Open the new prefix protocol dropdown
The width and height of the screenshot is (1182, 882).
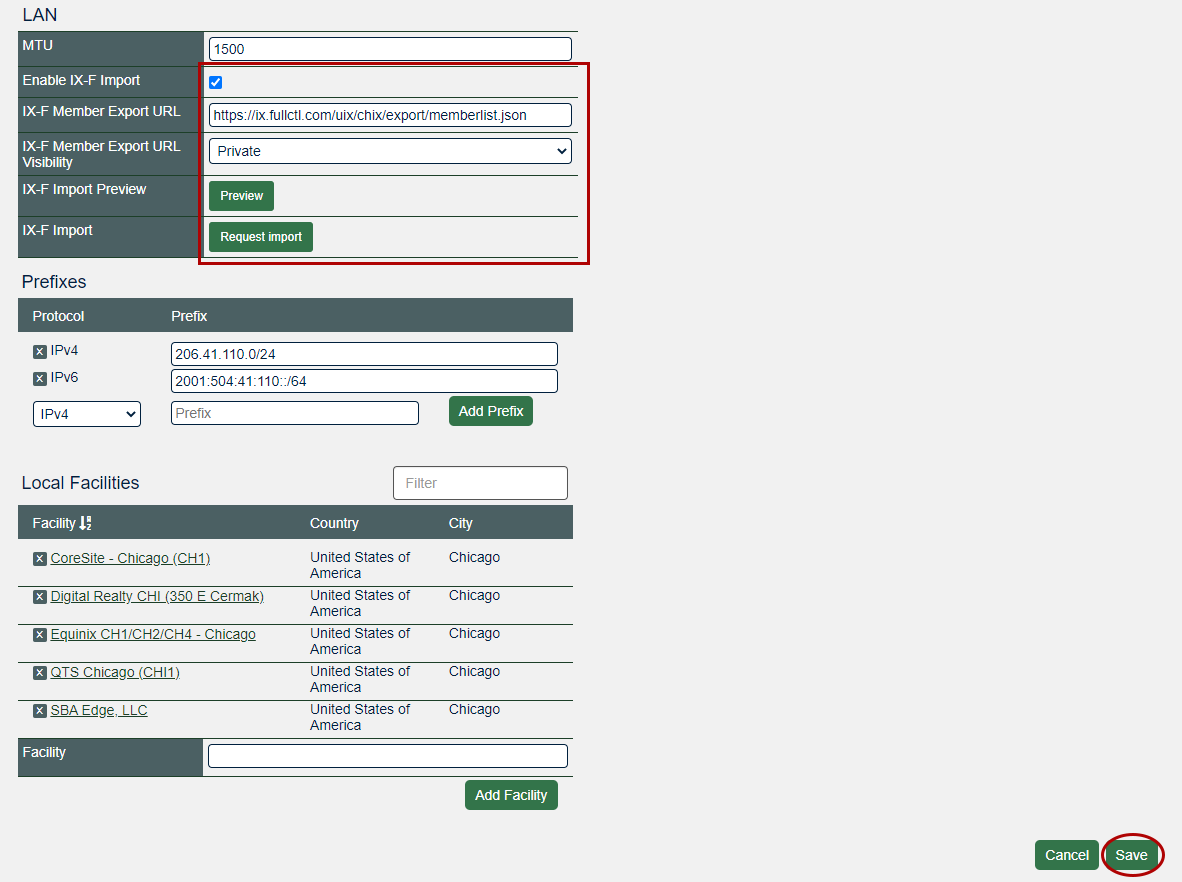point(87,414)
